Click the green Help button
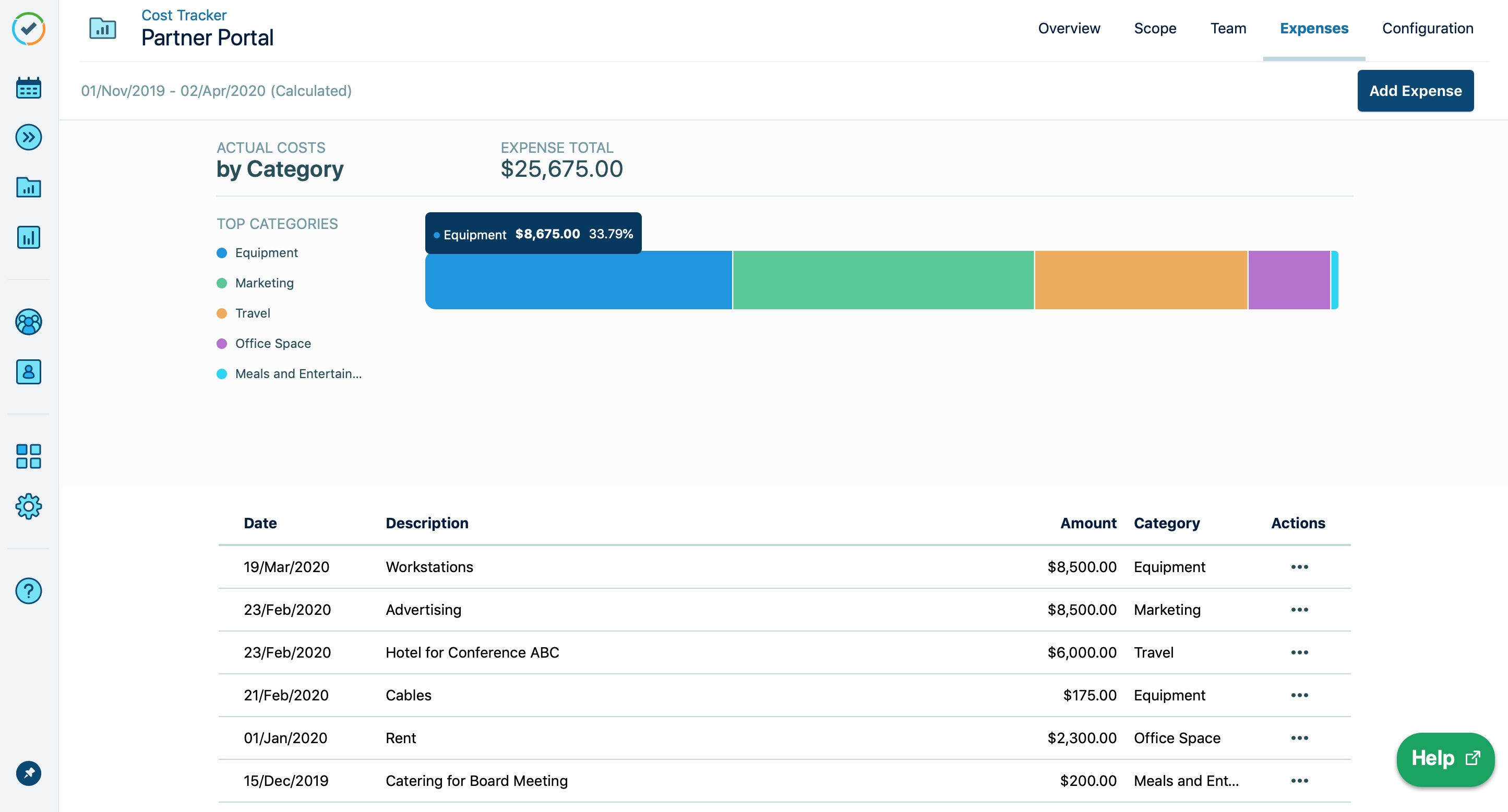This screenshot has width=1508, height=812. pyautogui.click(x=1444, y=758)
